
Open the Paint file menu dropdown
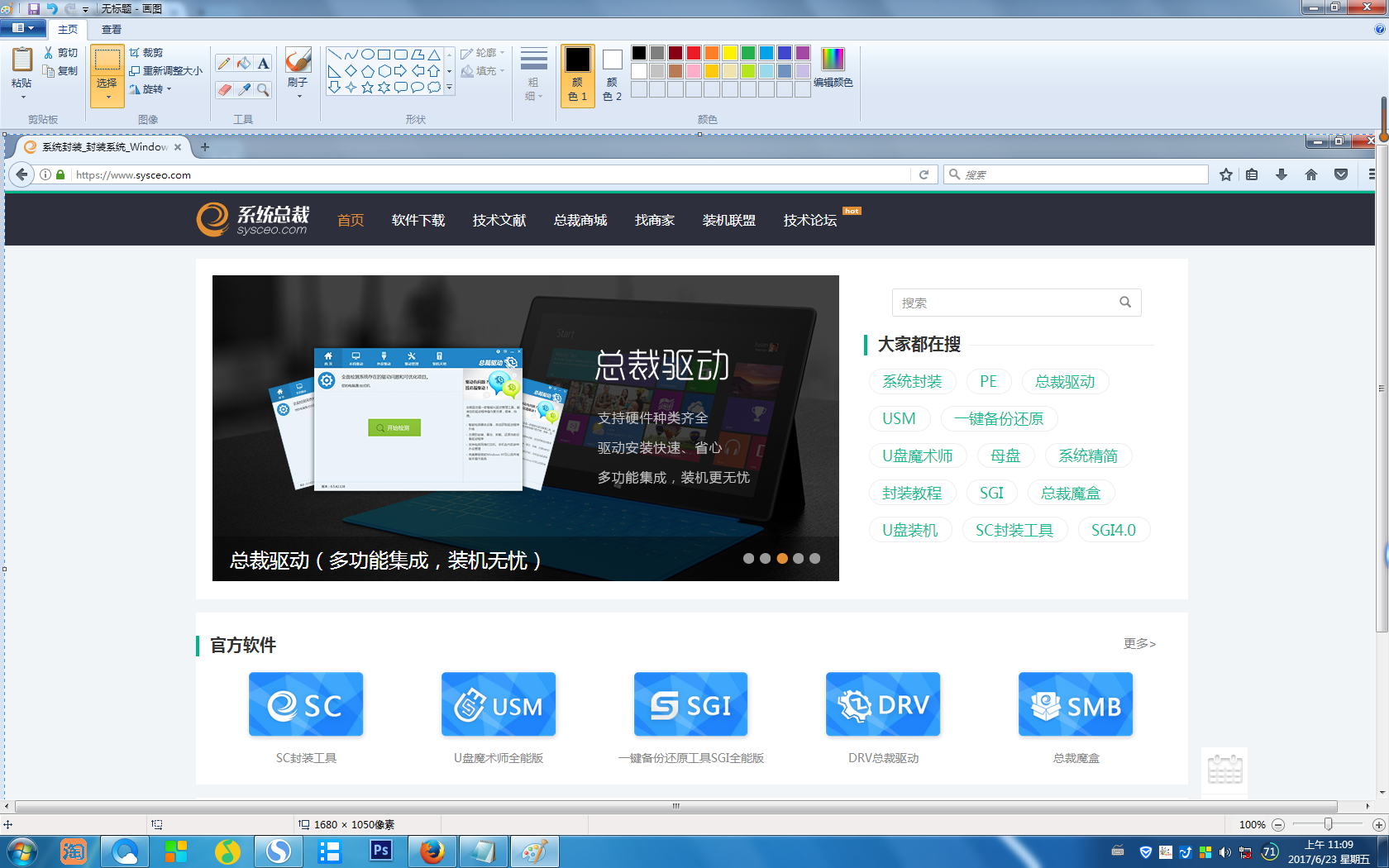point(22,28)
